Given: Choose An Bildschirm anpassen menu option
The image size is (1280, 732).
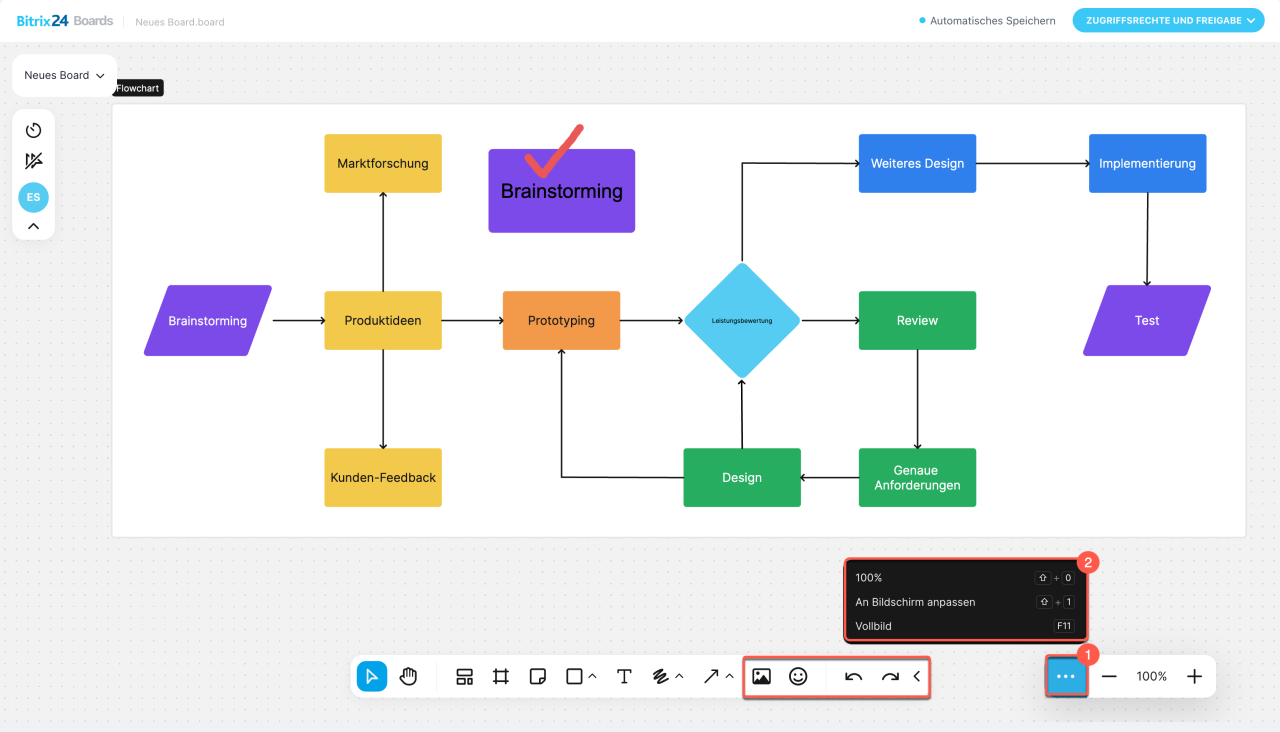Looking at the screenshot, I should pos(915,602).
